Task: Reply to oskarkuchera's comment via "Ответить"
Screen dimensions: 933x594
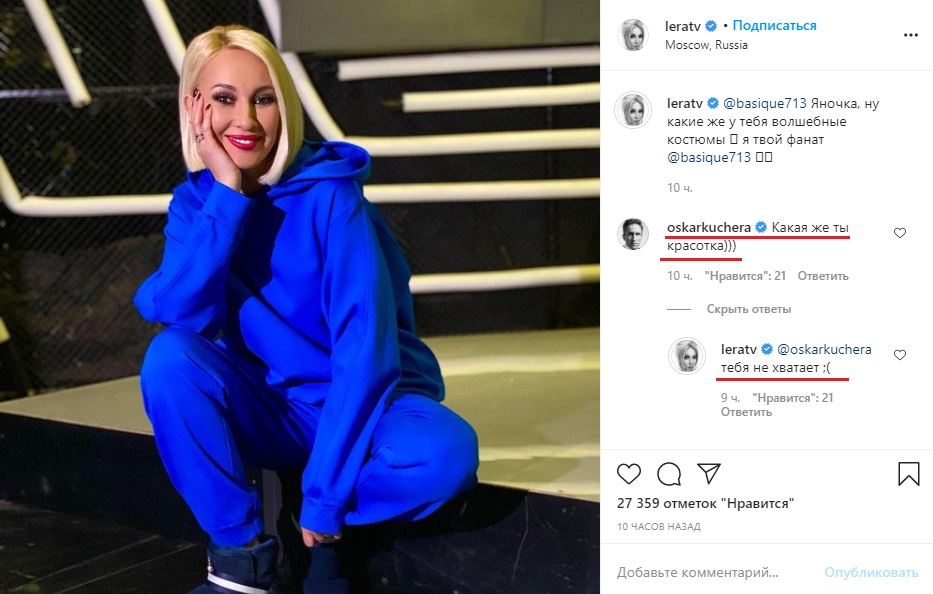Action: point(823,276)
